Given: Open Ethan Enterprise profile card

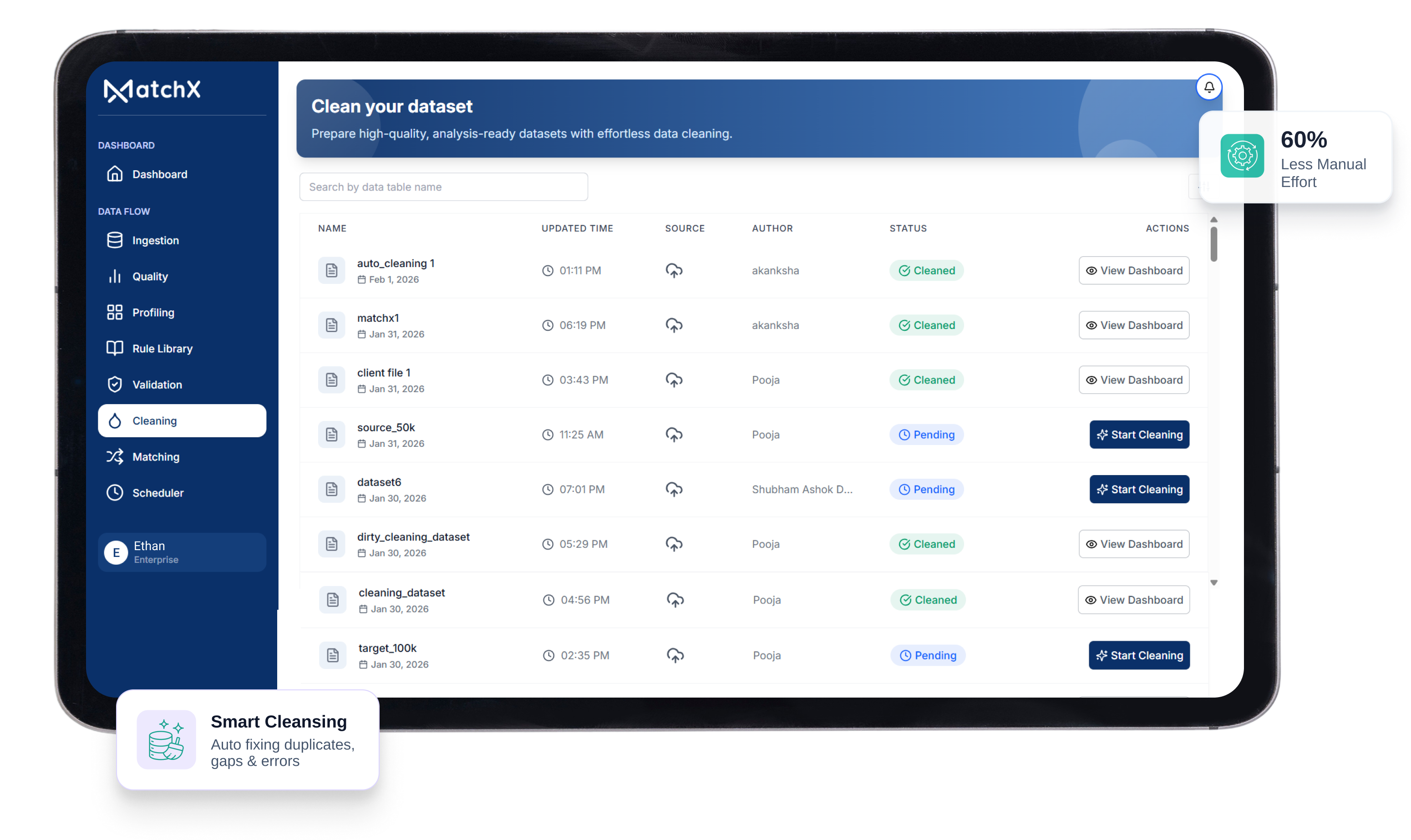Looking at the screenshot, I should (182, 552).
